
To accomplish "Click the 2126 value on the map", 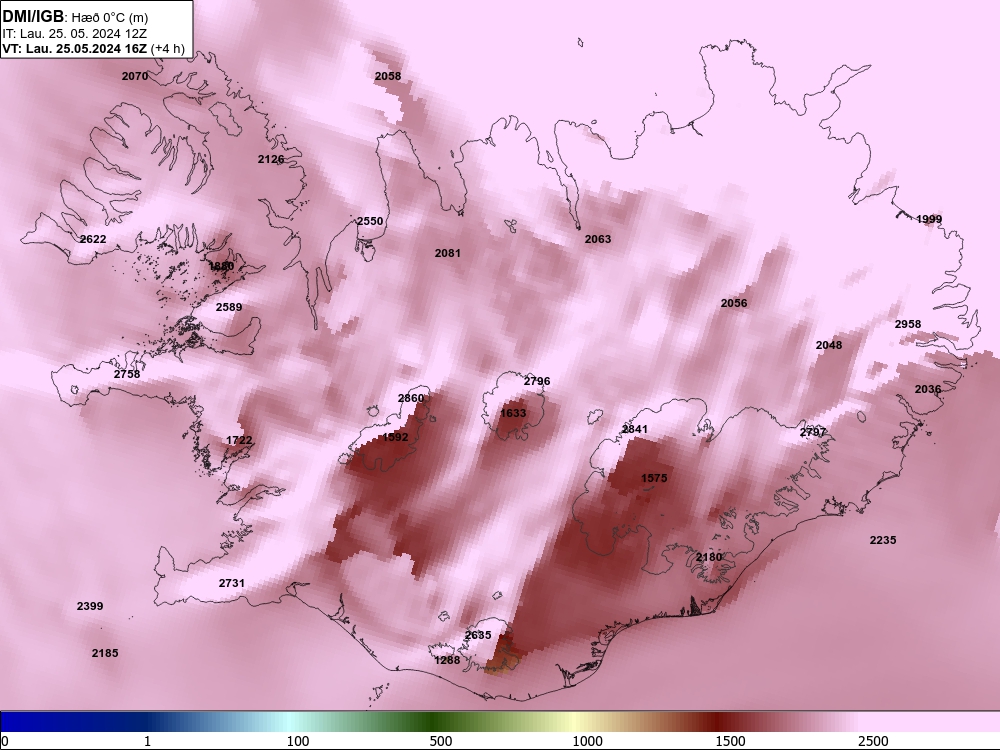I will tap(271, 159).
